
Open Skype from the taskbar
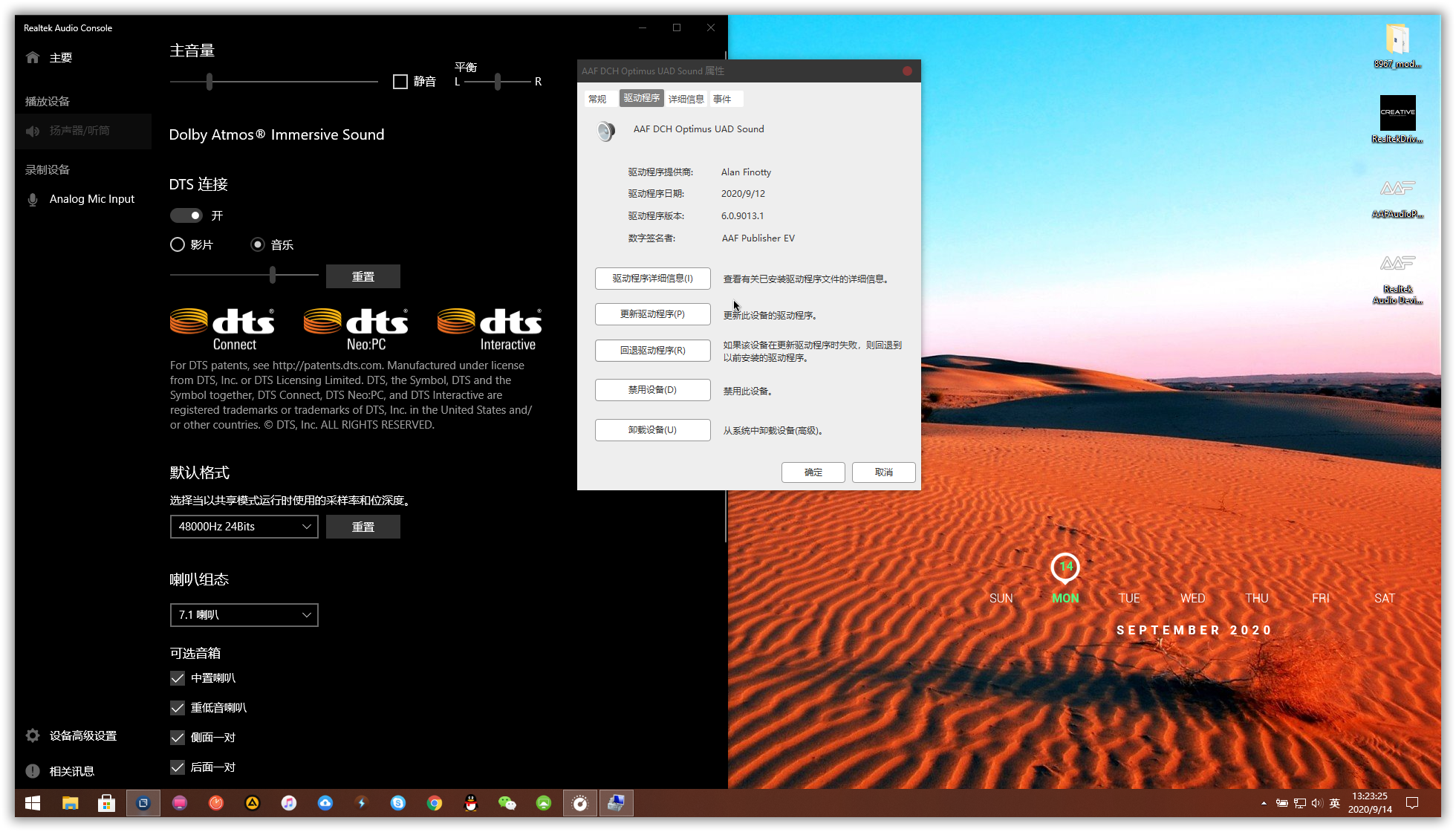(398, 803)
